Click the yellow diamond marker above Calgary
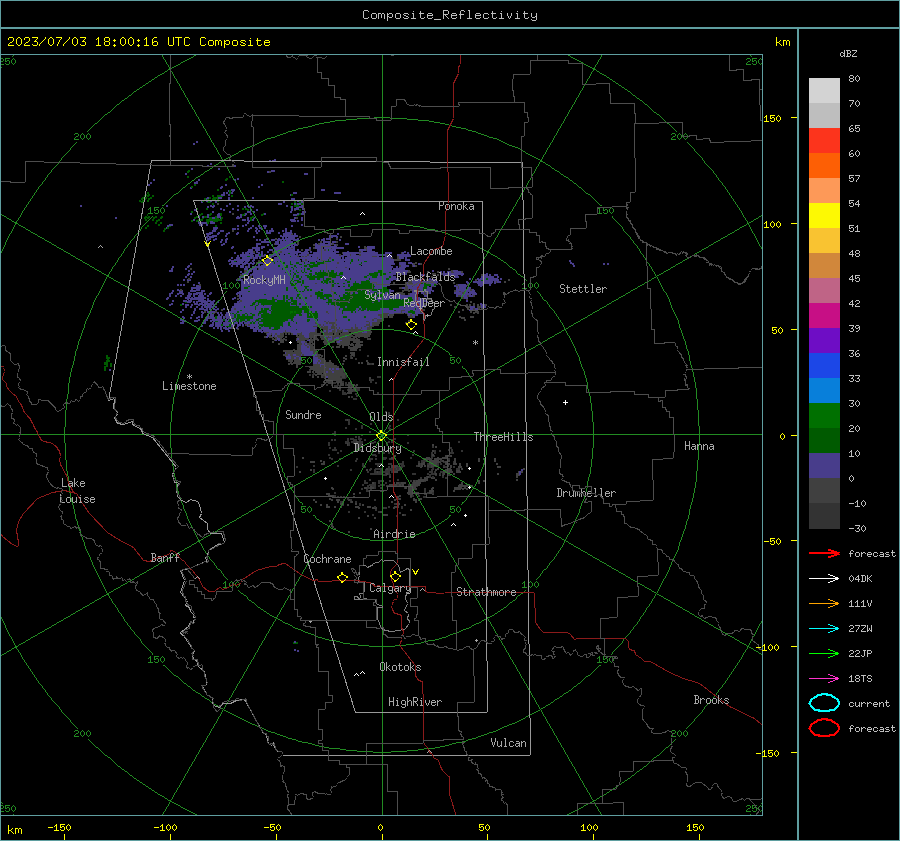This screenshot has width=900, height=841. pyautogui.click(x=395, y=576)
